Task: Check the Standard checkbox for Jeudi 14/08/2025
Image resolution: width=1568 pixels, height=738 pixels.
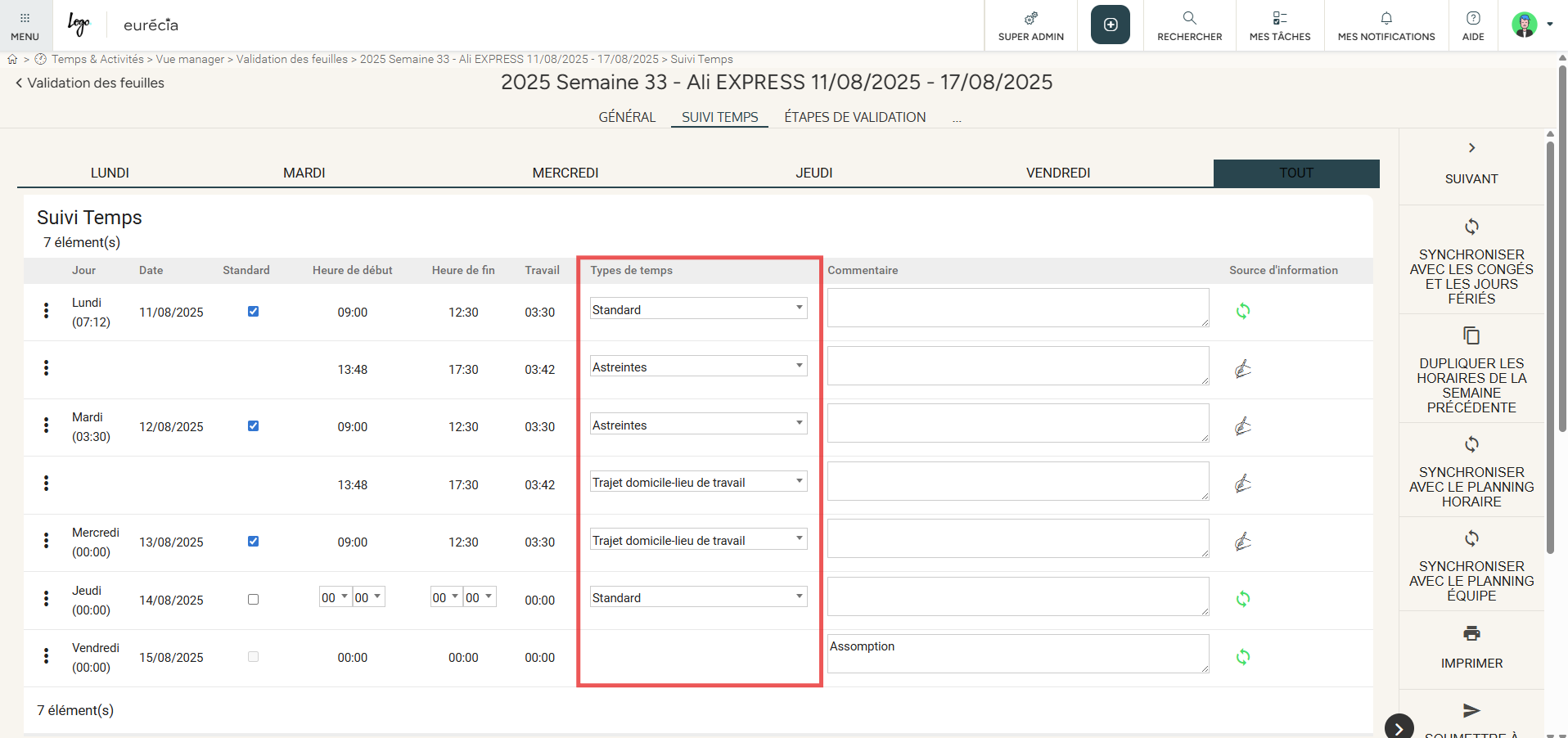Action: (x=253, y=599)
